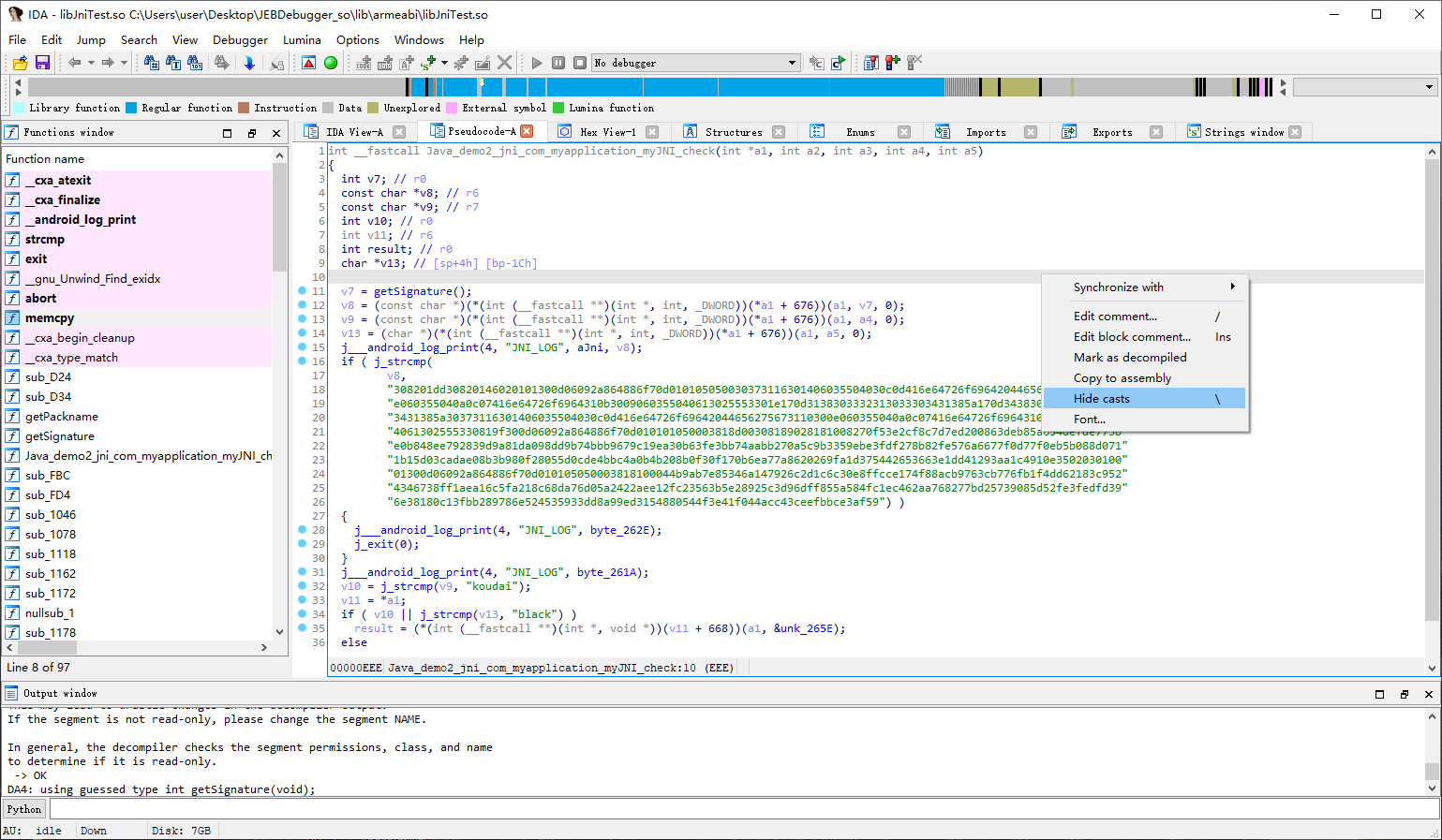Jump back with the left arrow toolbar icon

[x=74, y=63]
